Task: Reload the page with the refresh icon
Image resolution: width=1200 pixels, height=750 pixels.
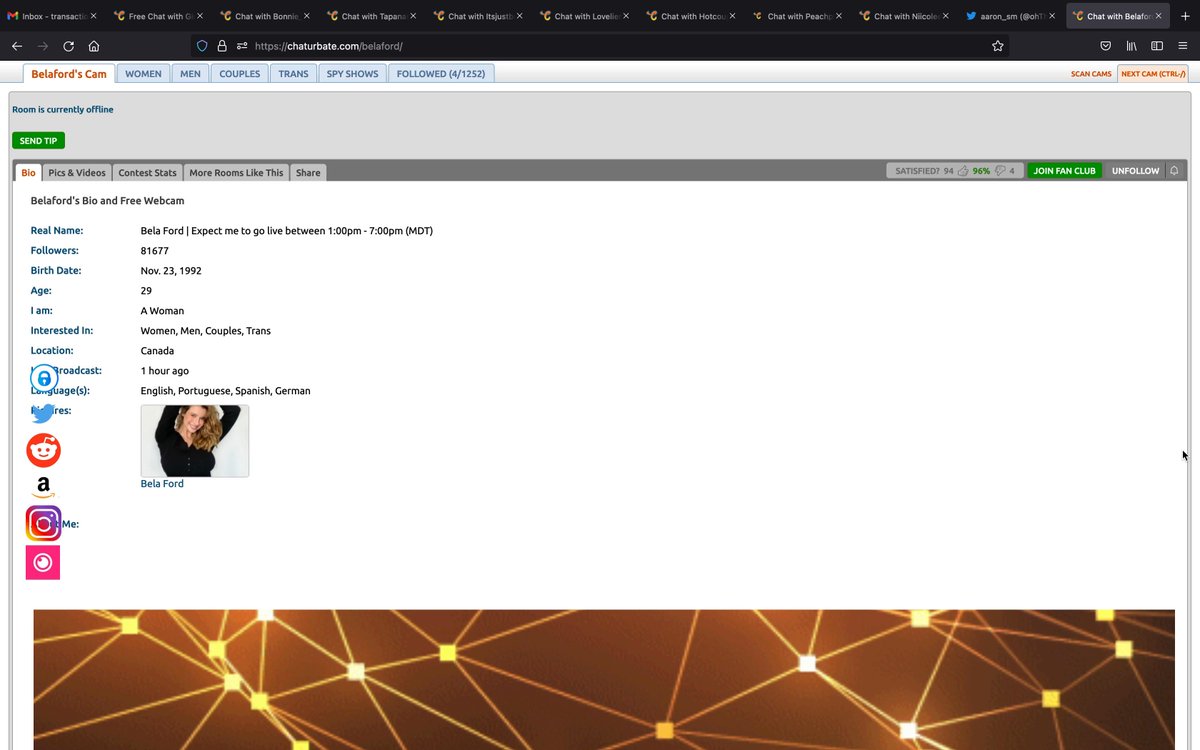Action: (69, 46)
